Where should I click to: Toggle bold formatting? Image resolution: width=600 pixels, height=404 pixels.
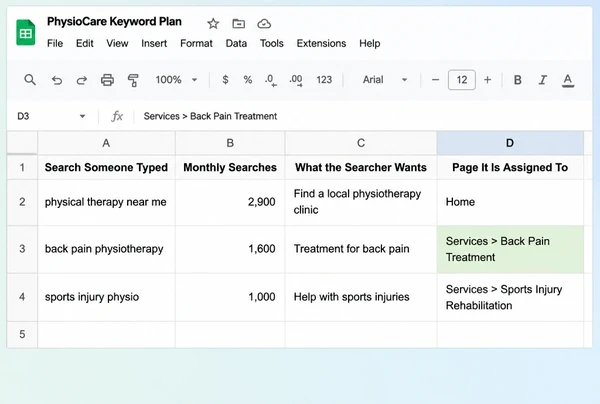click(517, 80)
